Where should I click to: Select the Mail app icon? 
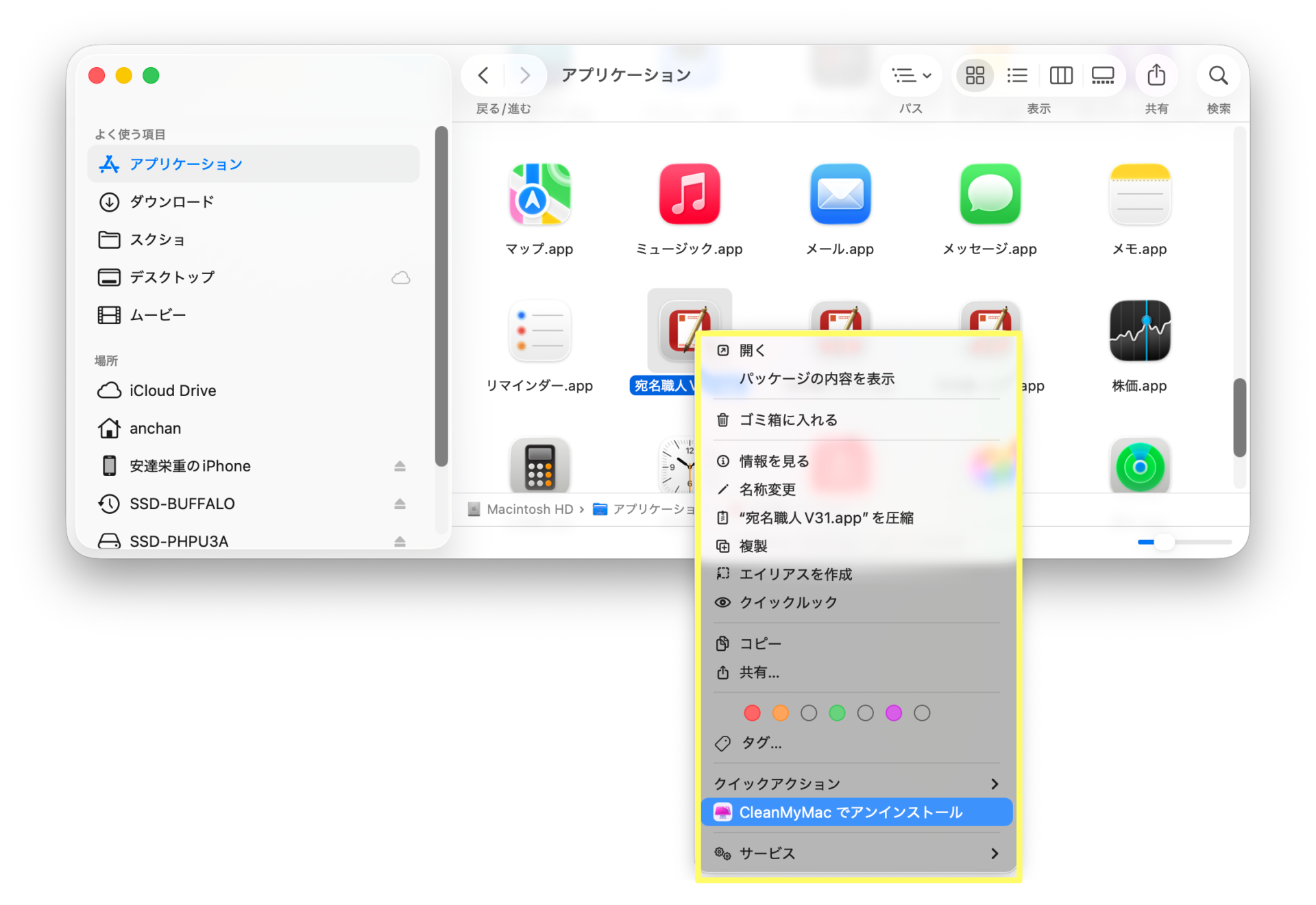(840, 194)
